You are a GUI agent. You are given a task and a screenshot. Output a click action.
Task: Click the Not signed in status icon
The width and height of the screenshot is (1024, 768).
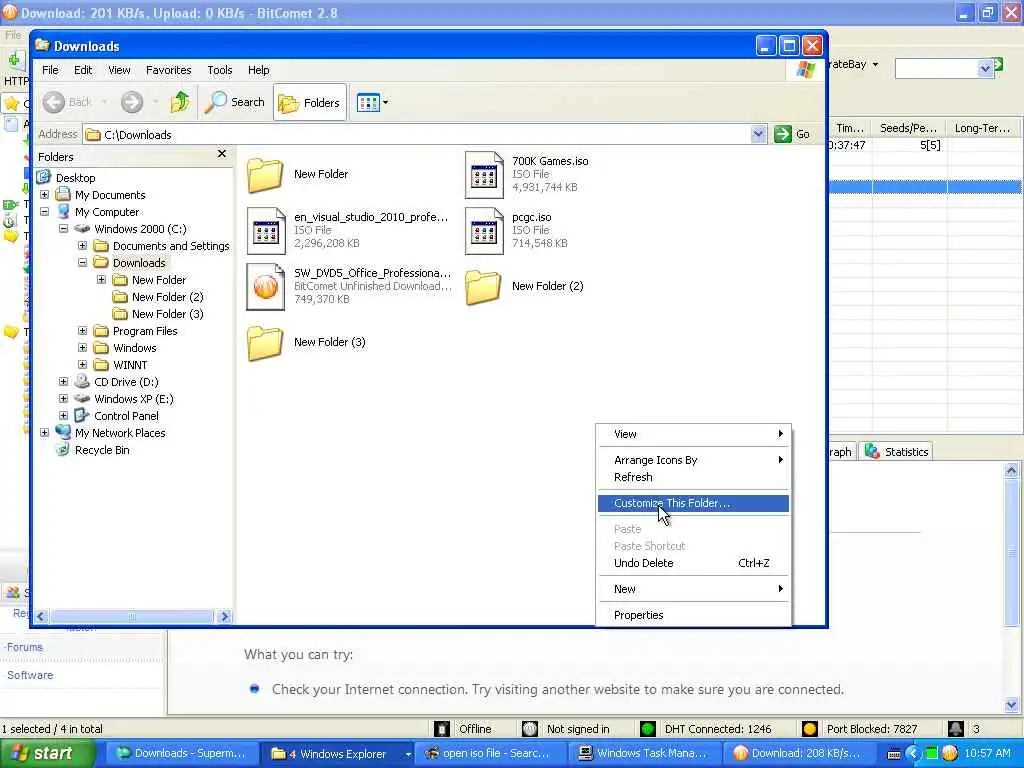(530, 729)
